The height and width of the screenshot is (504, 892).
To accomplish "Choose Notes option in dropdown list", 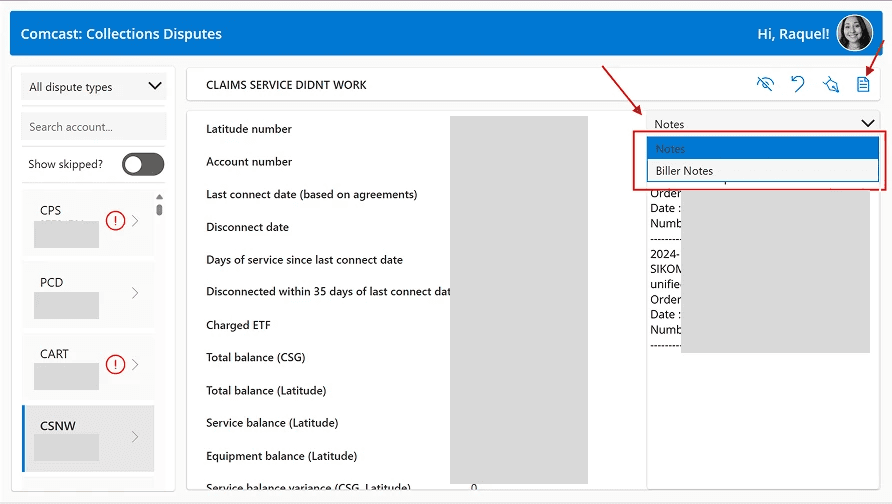I will point(762,148).
